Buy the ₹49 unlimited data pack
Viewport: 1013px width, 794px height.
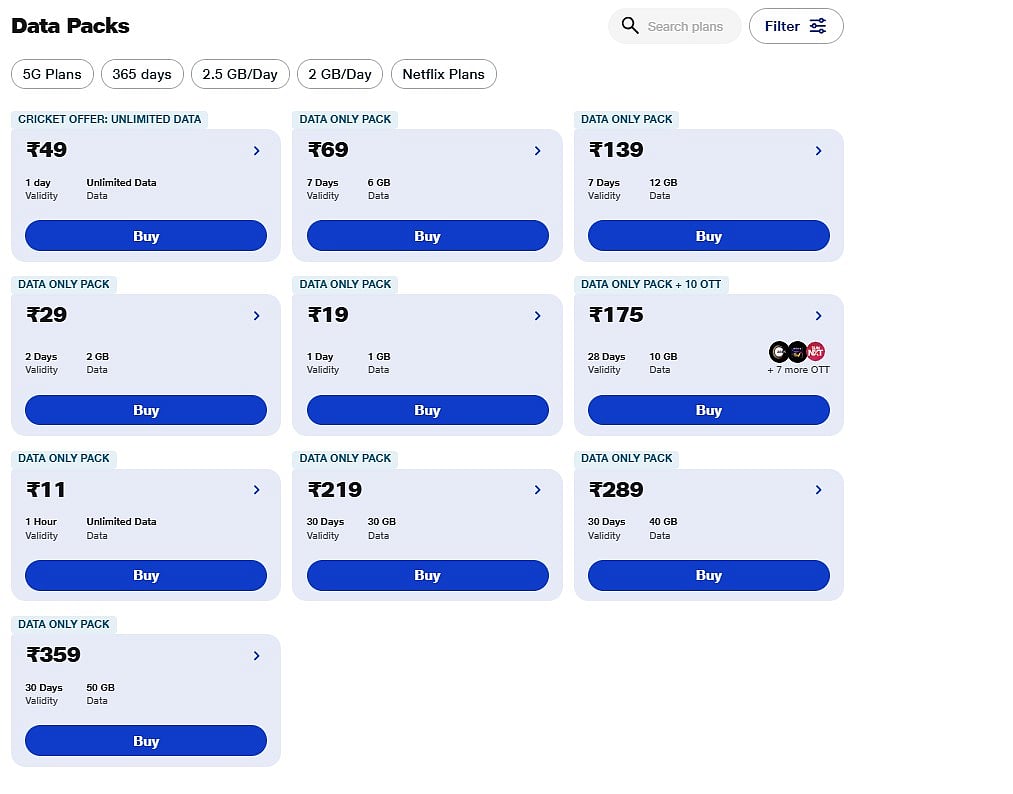point(146,236)
